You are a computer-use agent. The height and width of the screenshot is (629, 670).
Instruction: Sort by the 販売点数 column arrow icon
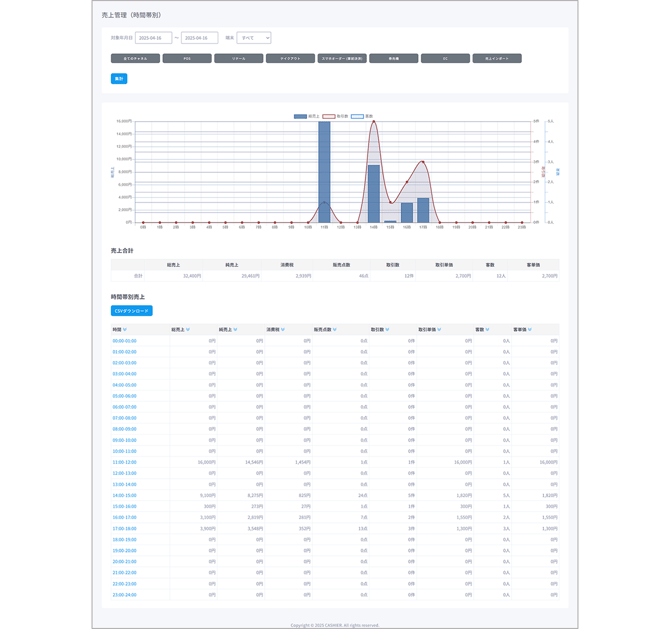(x=335, y=329)
